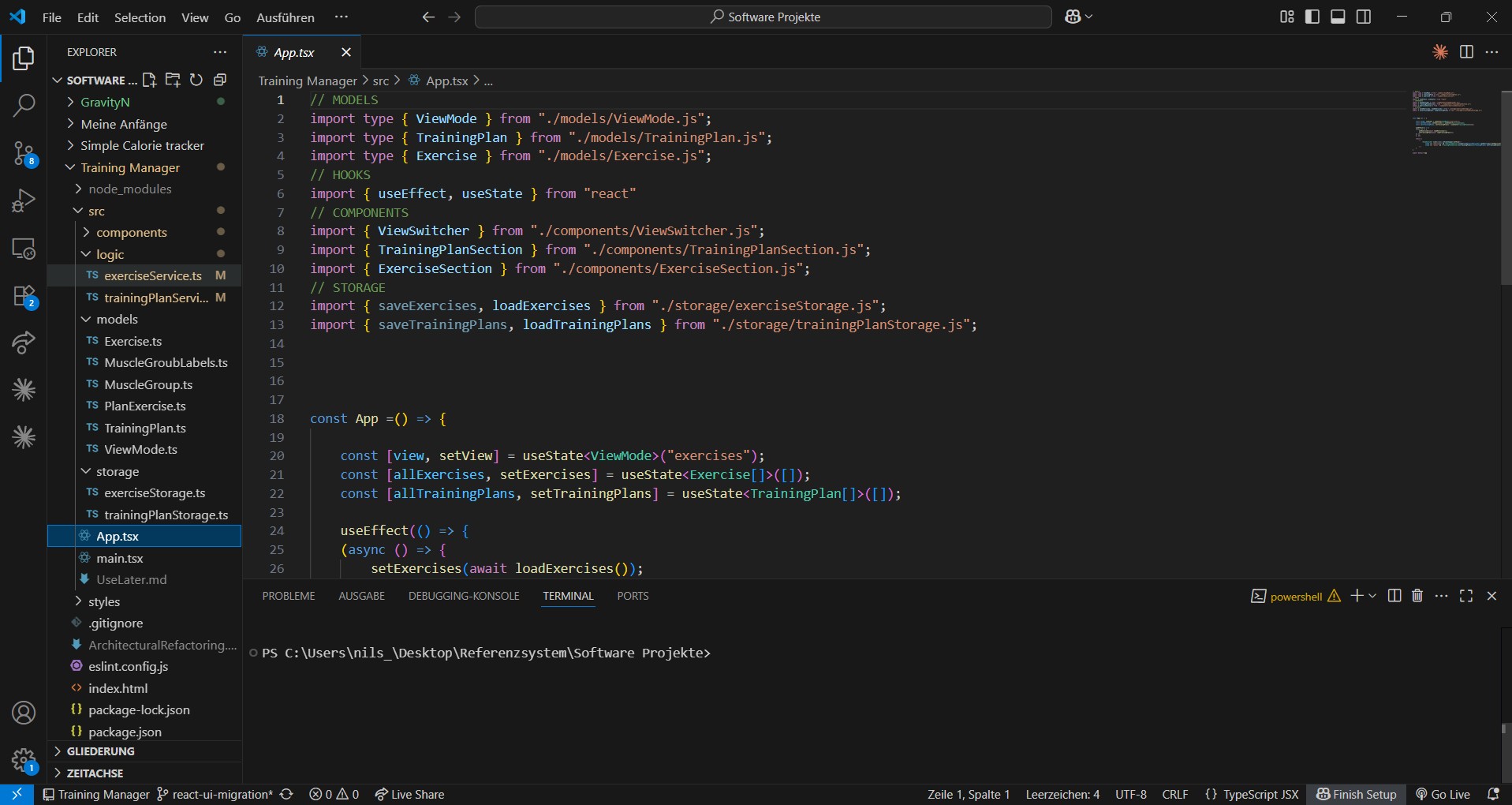Collapse all folders in explorer
This screenshot has width=1512, height=805.
220,80
